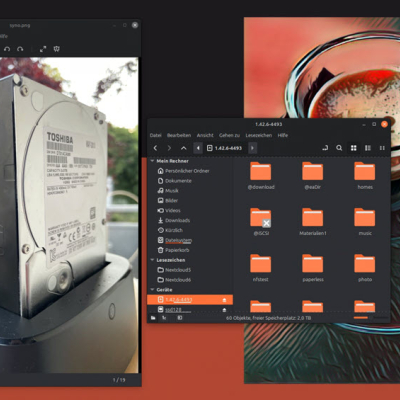
Task: Open the Datei menu
Action: coord(155,135)
